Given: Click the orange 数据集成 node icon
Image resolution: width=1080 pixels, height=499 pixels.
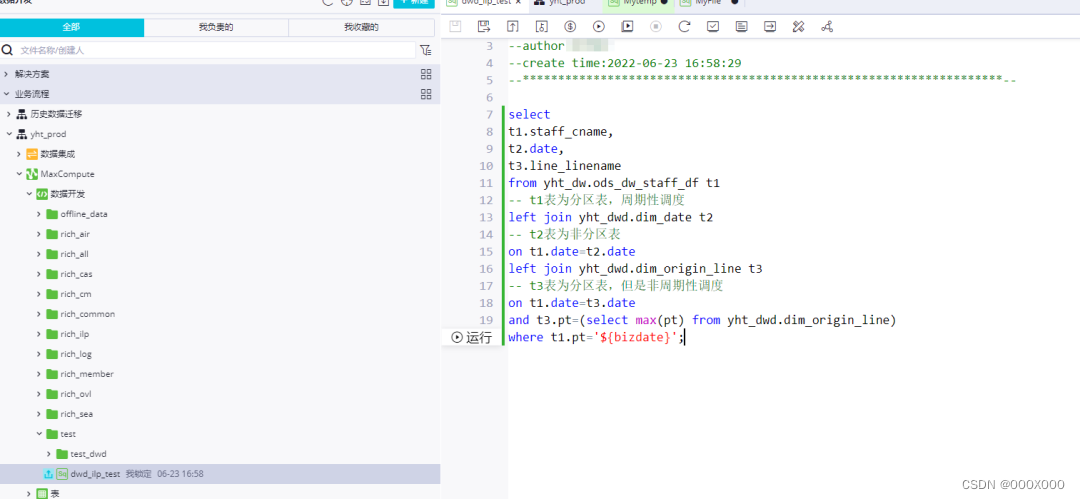Looking at the screenshot, I should point(32,154).
